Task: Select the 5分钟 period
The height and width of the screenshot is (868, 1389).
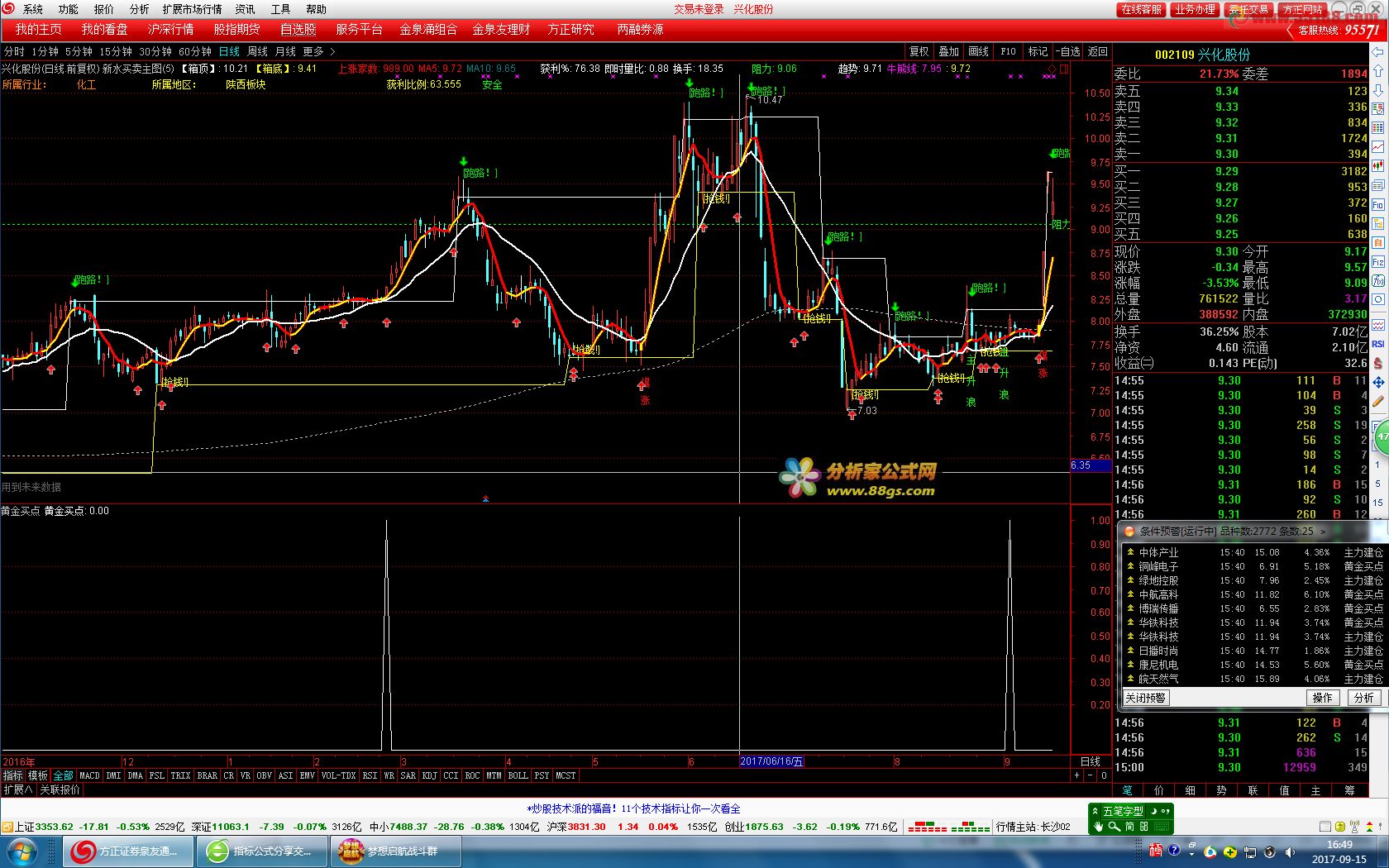Action: 79,51
